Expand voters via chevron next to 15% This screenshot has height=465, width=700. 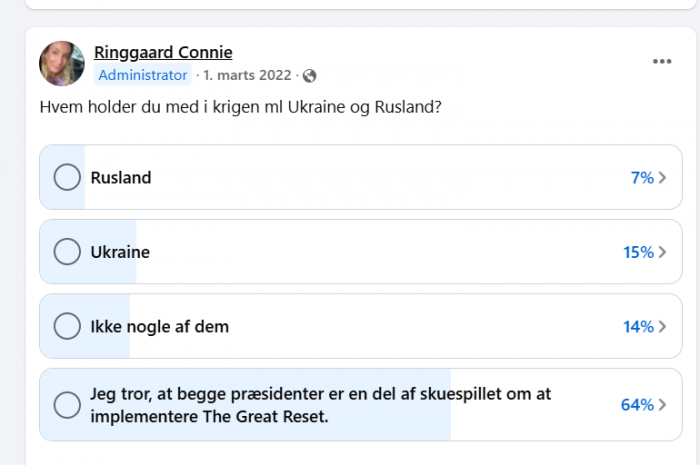pos(662,252)
